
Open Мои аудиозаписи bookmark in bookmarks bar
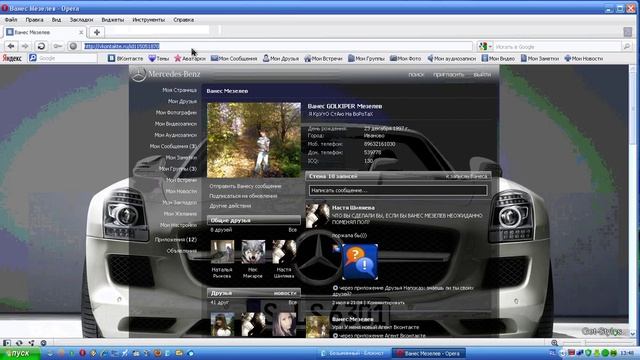click(451, 58)
